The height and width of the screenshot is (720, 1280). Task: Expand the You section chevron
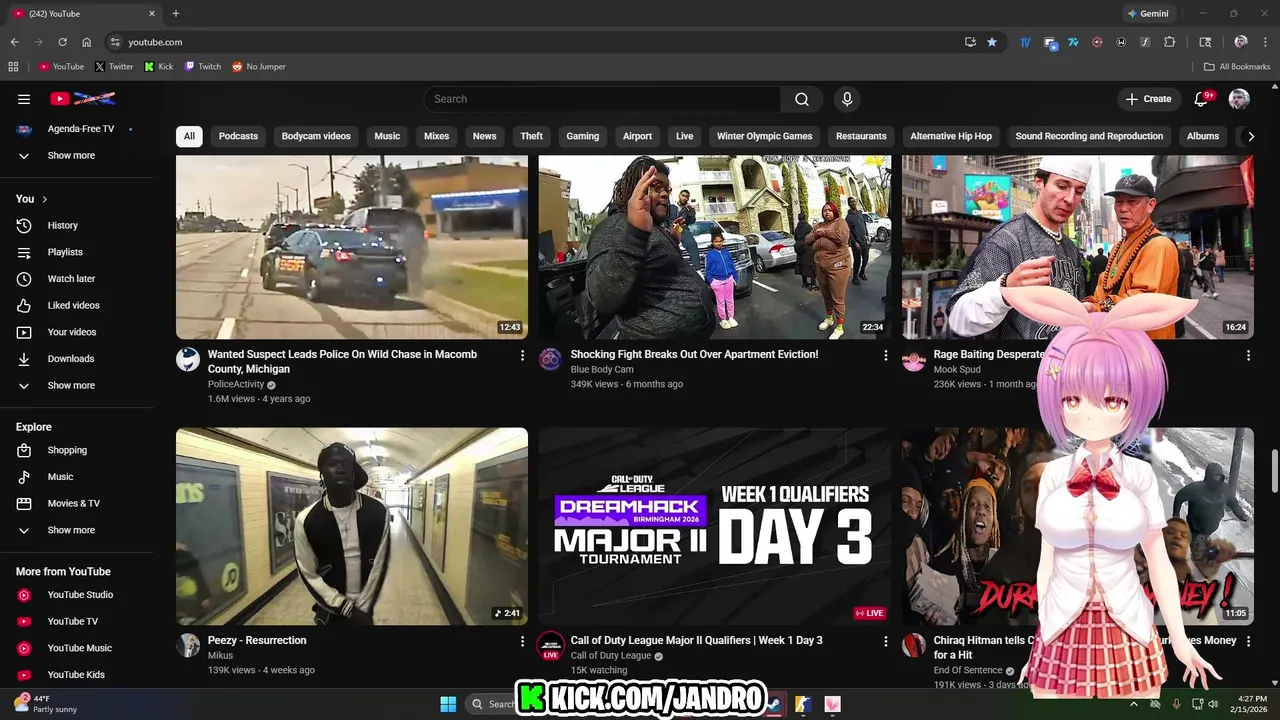click(45, 199)
